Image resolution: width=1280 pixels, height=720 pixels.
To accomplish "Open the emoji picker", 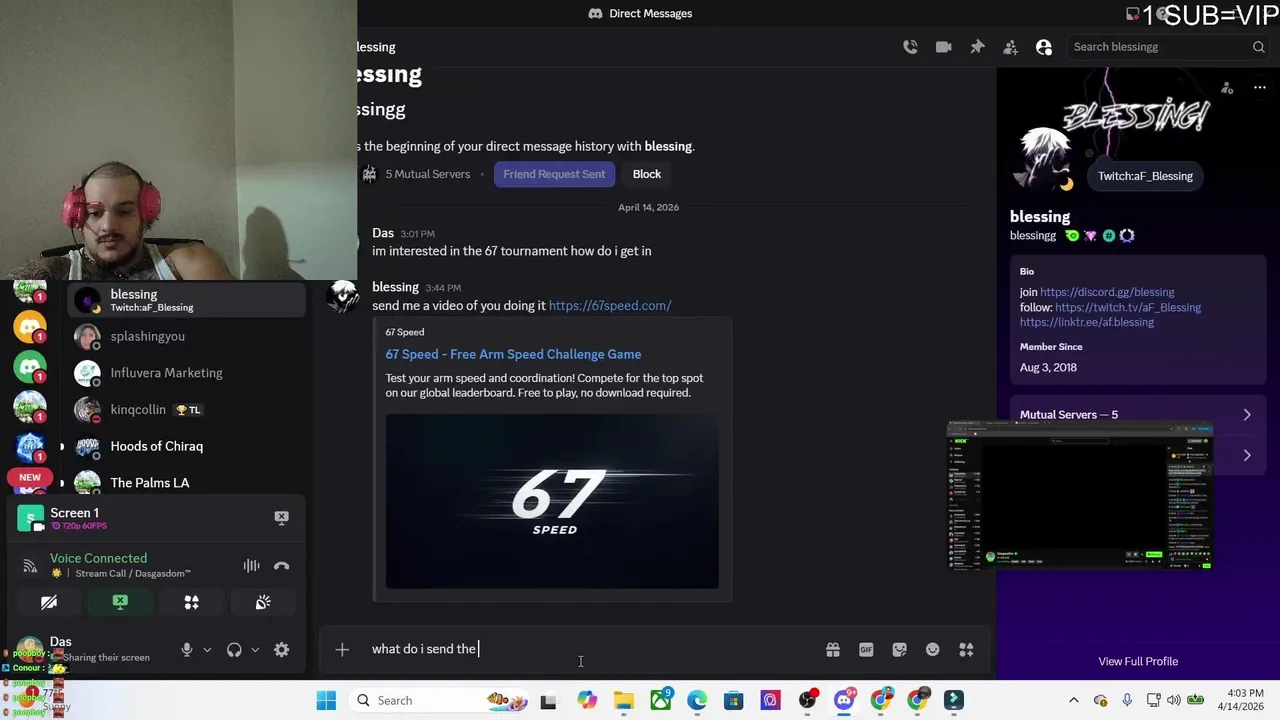I will click(933, 650).
